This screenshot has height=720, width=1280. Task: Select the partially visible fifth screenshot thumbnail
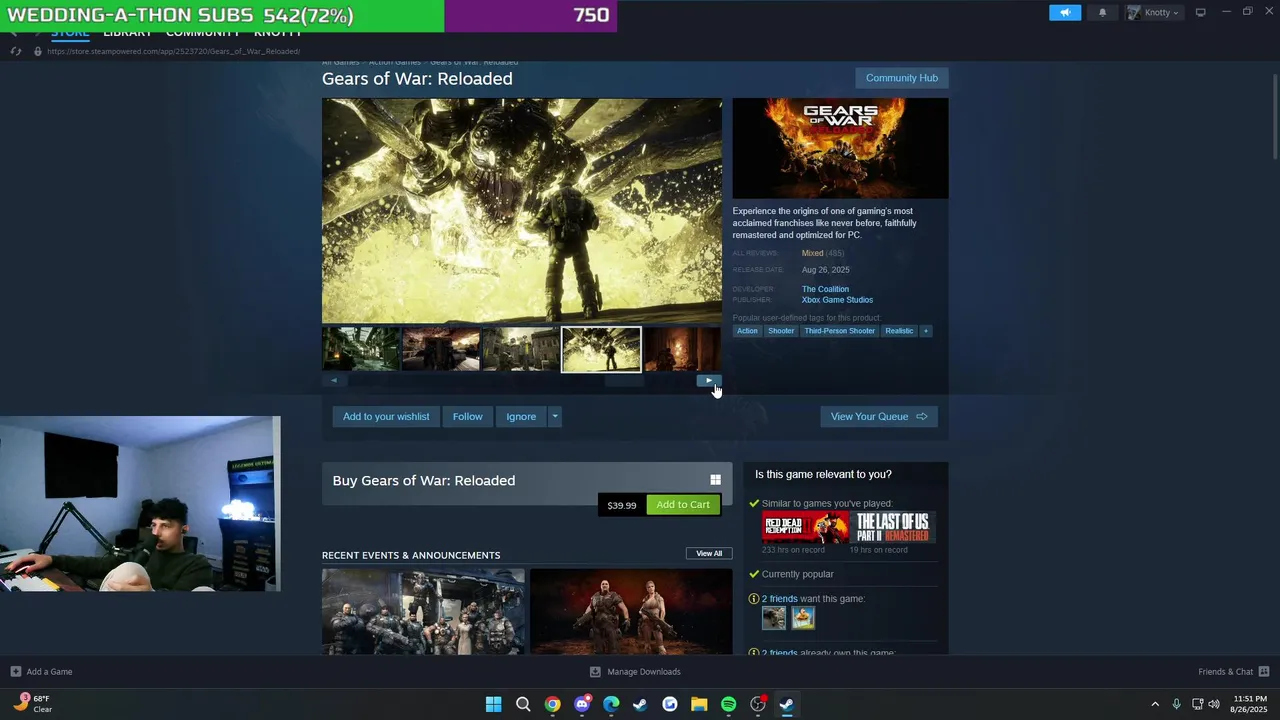coord(682,349)
